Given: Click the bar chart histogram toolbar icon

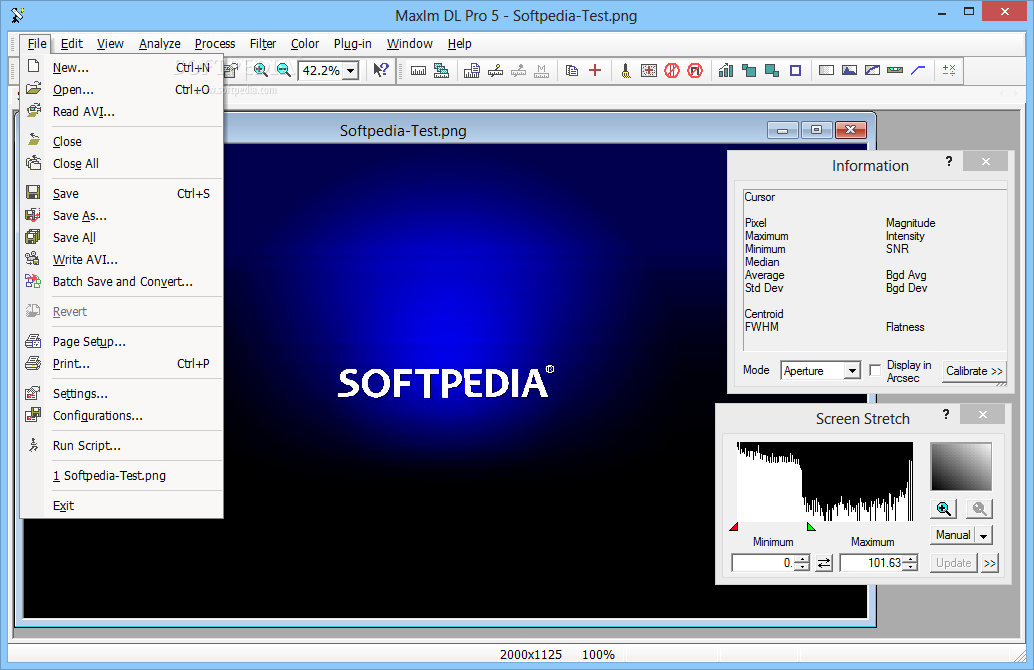Looking at the screenshot, I should pyautogui.click(x=726, y=71).
